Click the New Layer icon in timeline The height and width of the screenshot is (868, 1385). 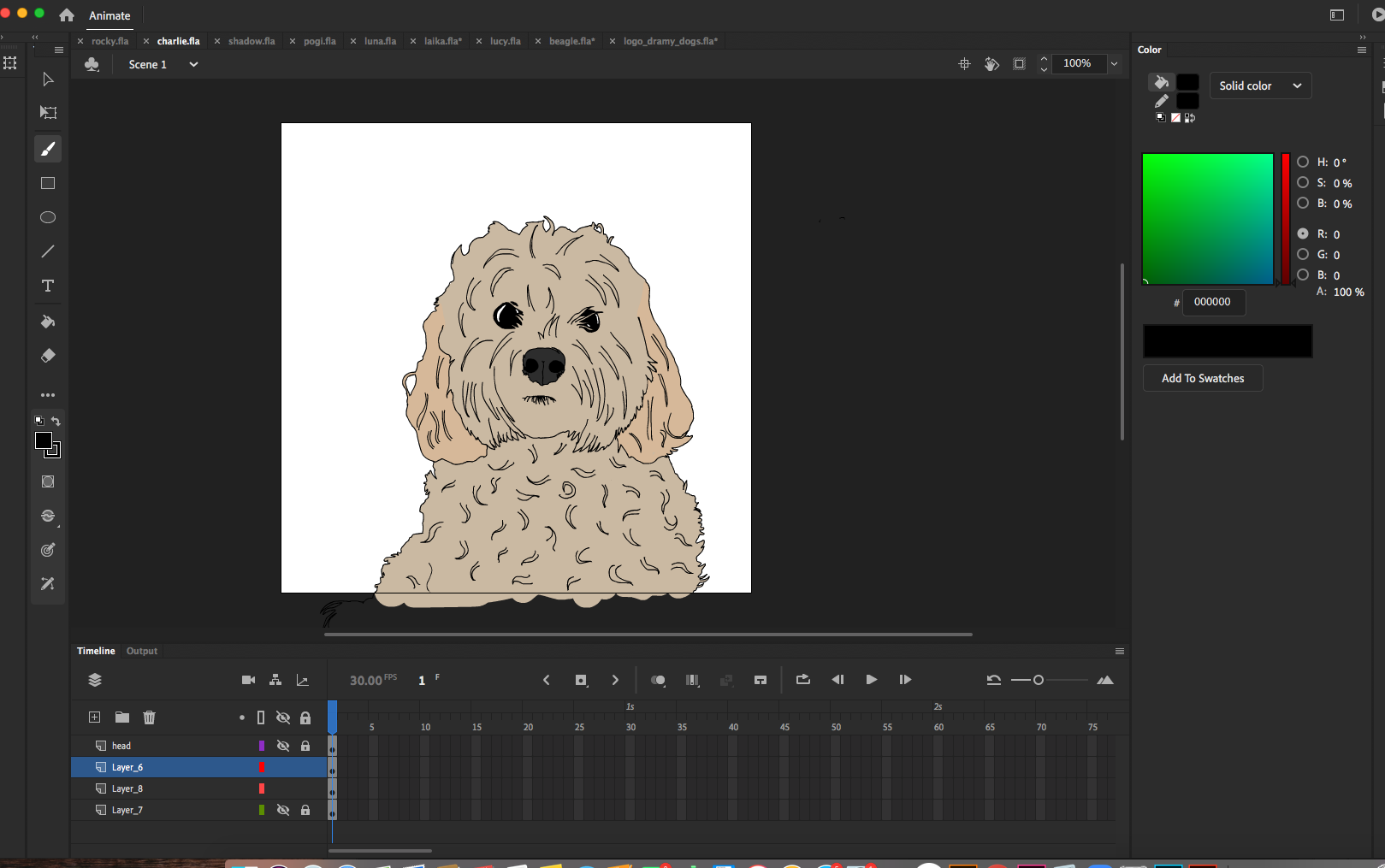click(95, 717)
